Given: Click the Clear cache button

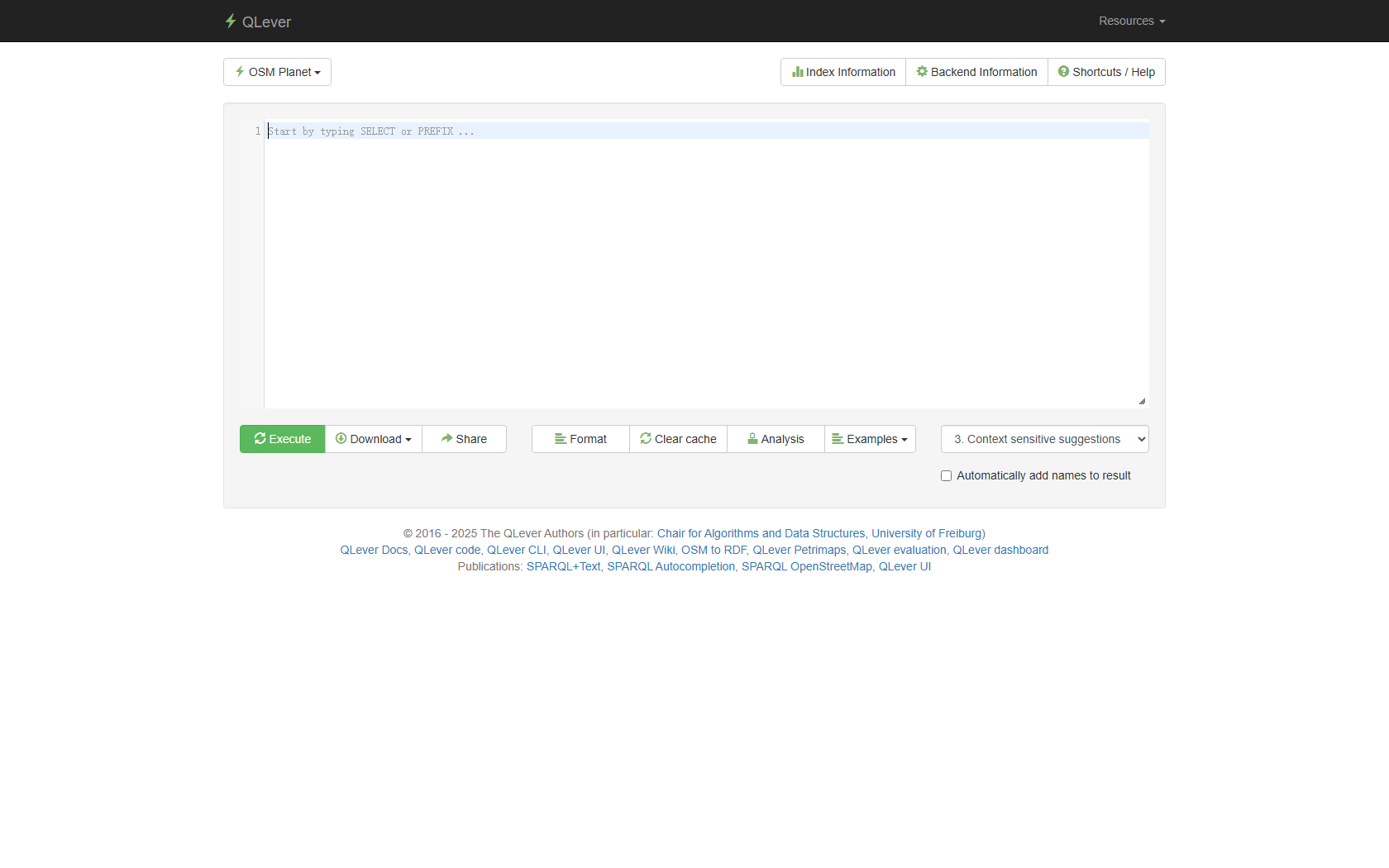Looking at the screenshot, I should click(678, 439).
